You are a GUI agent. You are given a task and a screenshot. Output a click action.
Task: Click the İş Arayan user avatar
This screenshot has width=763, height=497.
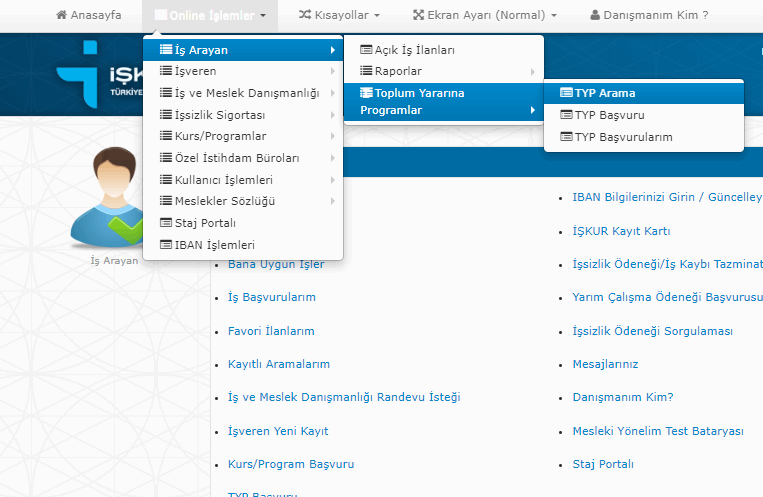(113, 199)
